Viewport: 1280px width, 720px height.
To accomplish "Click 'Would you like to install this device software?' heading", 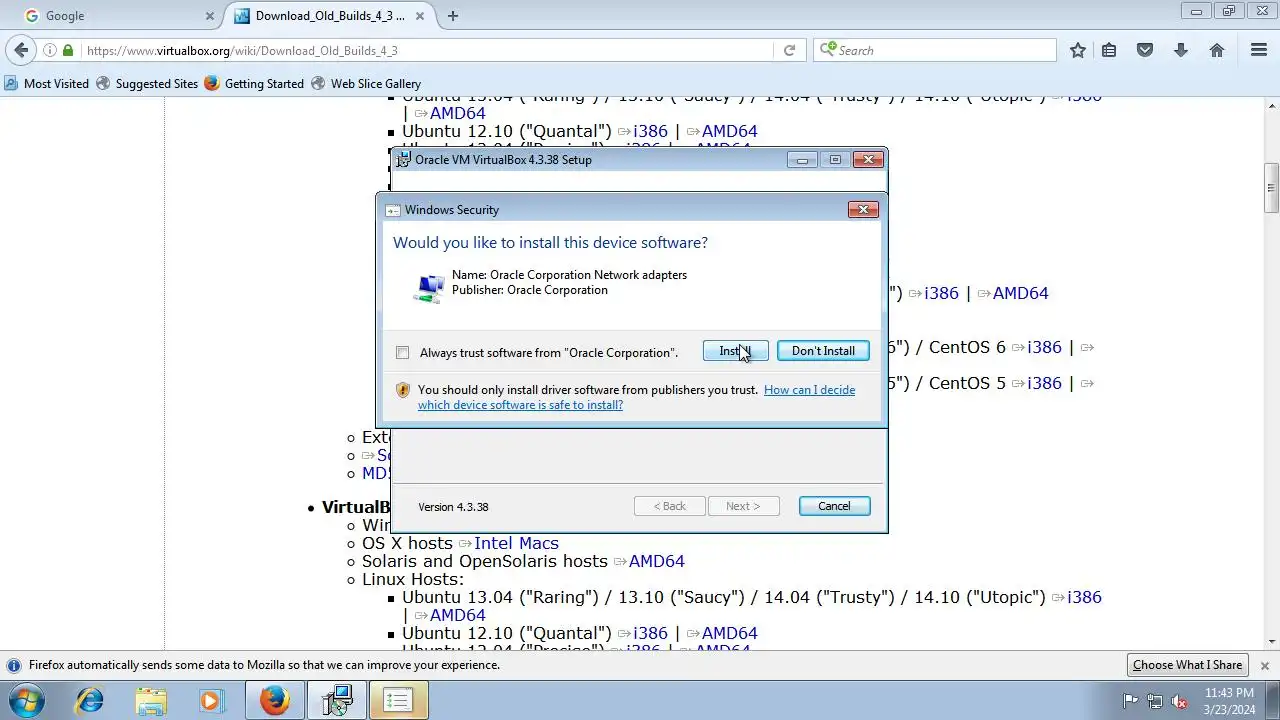I will [x=550, y=243].
